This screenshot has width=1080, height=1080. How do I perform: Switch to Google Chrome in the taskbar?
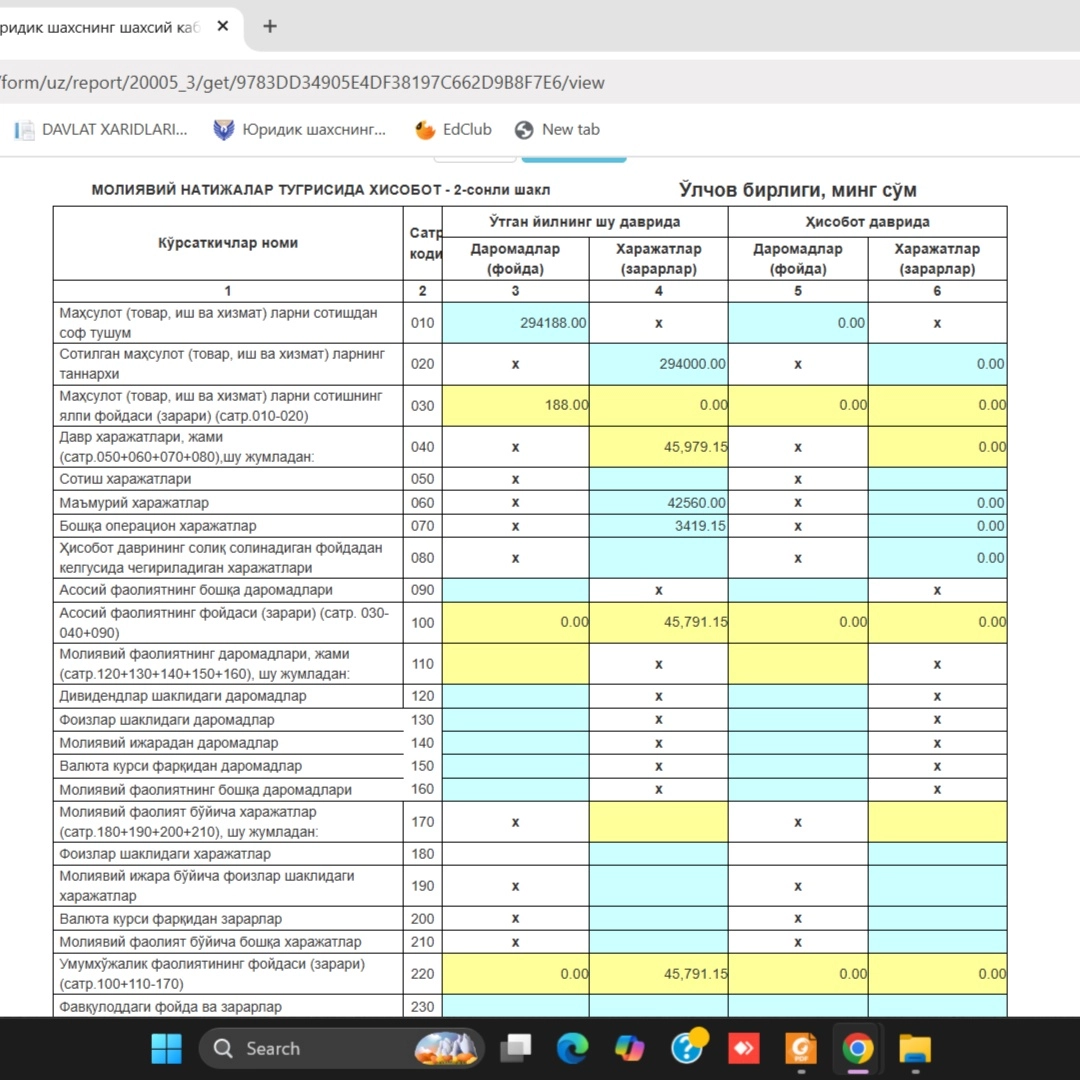pos(857,1048)
